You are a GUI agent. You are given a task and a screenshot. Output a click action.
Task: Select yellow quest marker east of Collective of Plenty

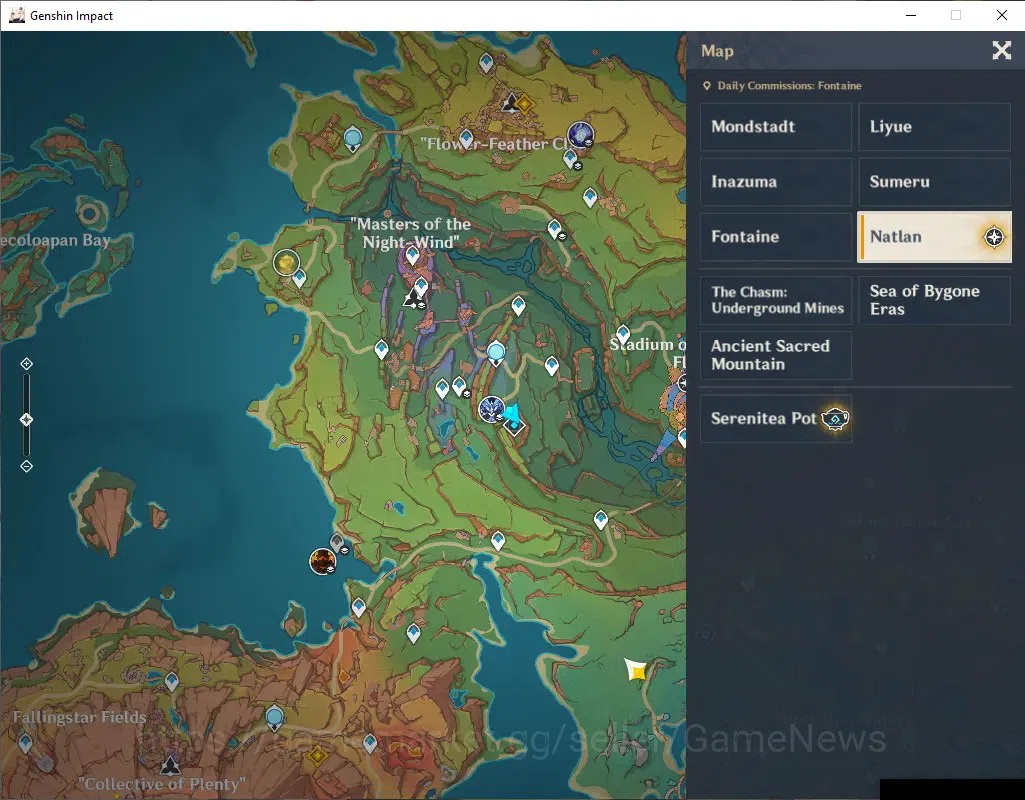[x=317, y=756]
